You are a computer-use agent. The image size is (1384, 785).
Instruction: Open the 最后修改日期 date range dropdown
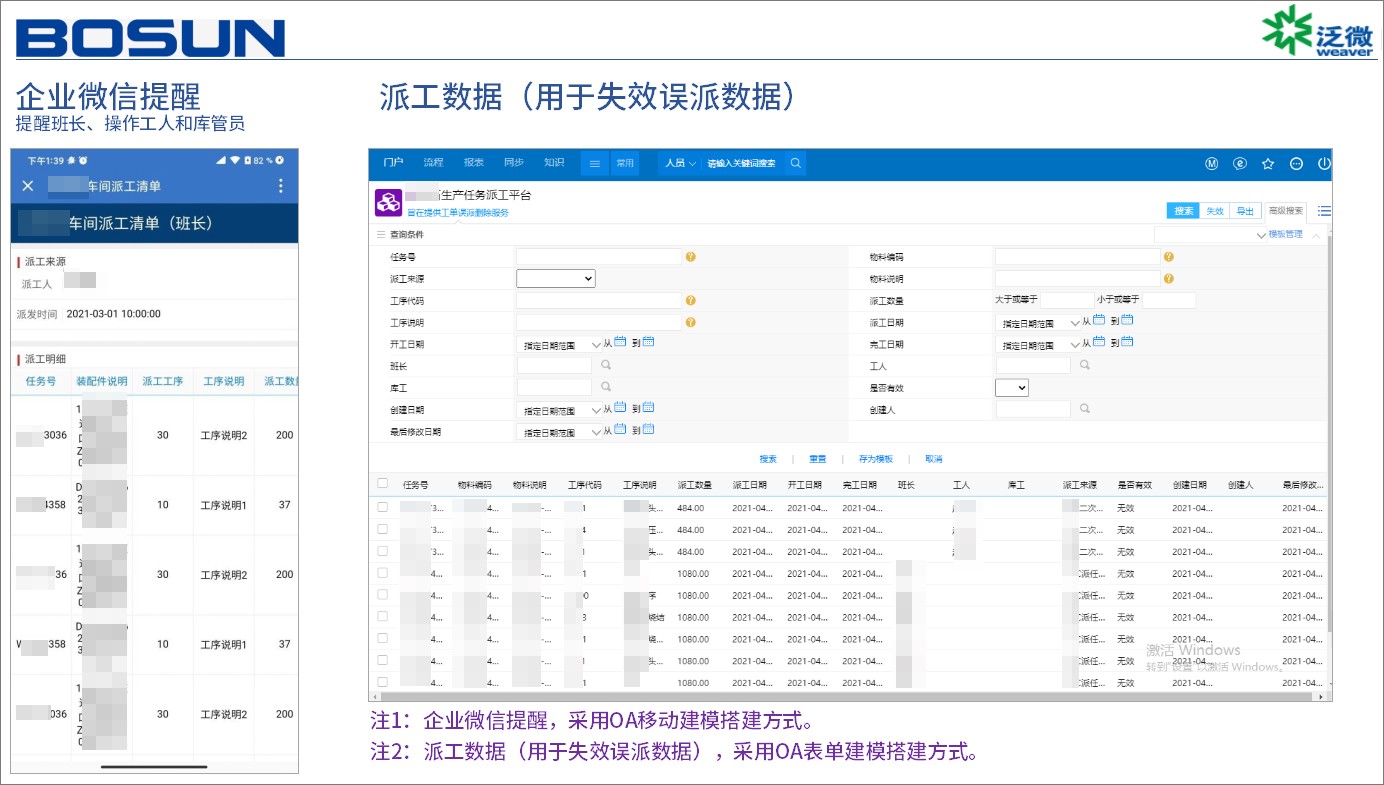561,432
